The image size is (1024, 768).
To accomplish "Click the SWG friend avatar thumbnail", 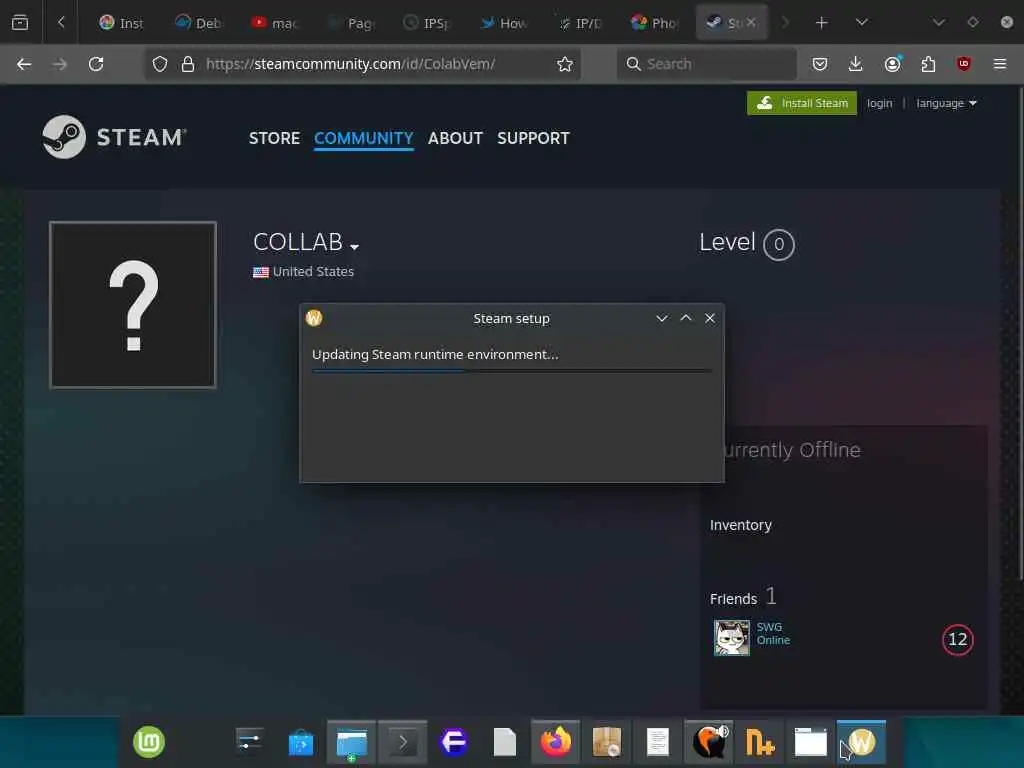I will (731, 638).
